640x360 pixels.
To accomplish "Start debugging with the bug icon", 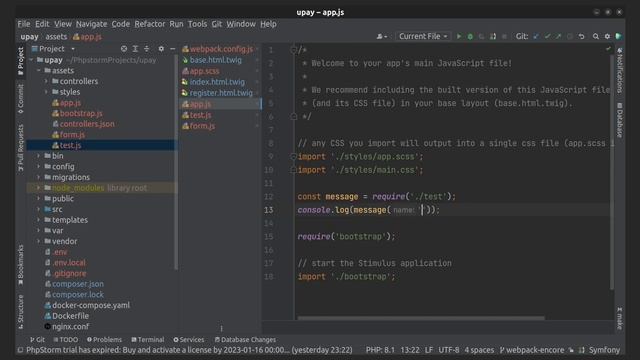I will [470, 36].
